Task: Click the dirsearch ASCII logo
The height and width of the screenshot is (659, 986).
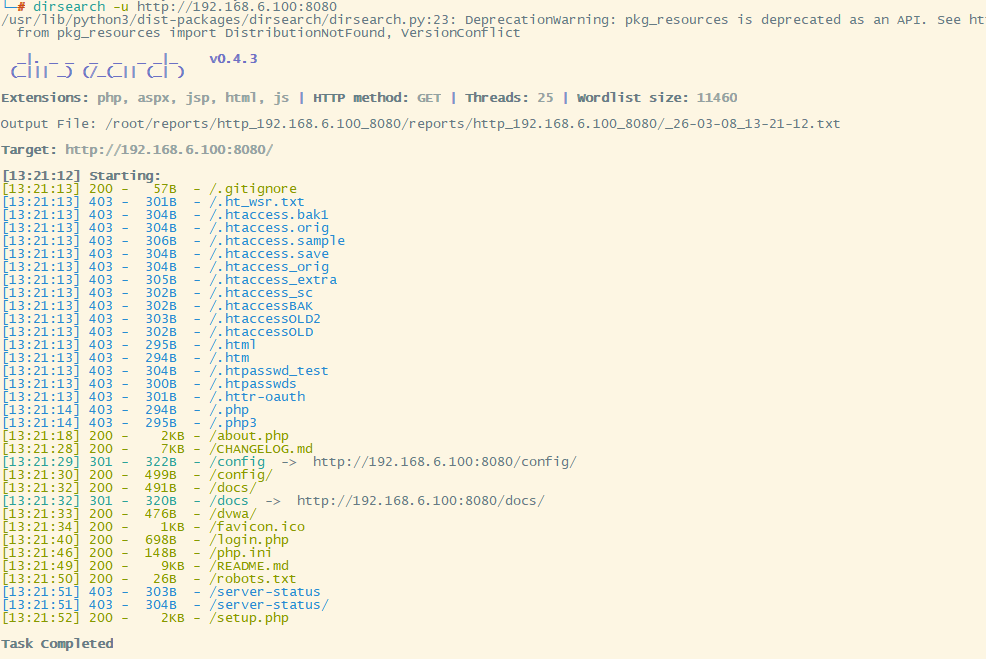Action: pyautogui.click(x=97, y=66)
